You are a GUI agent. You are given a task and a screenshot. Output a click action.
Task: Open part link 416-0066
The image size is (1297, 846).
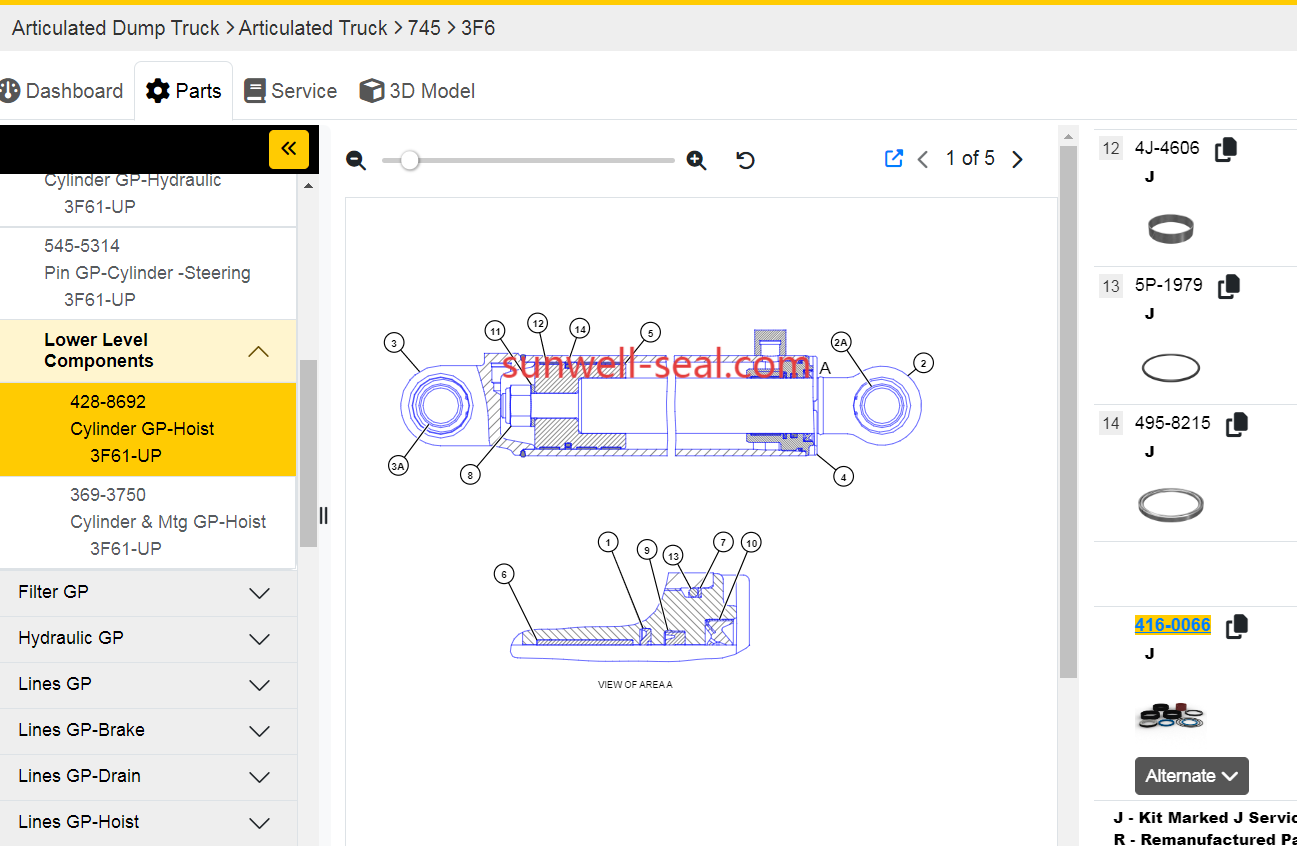point(1172,625)
